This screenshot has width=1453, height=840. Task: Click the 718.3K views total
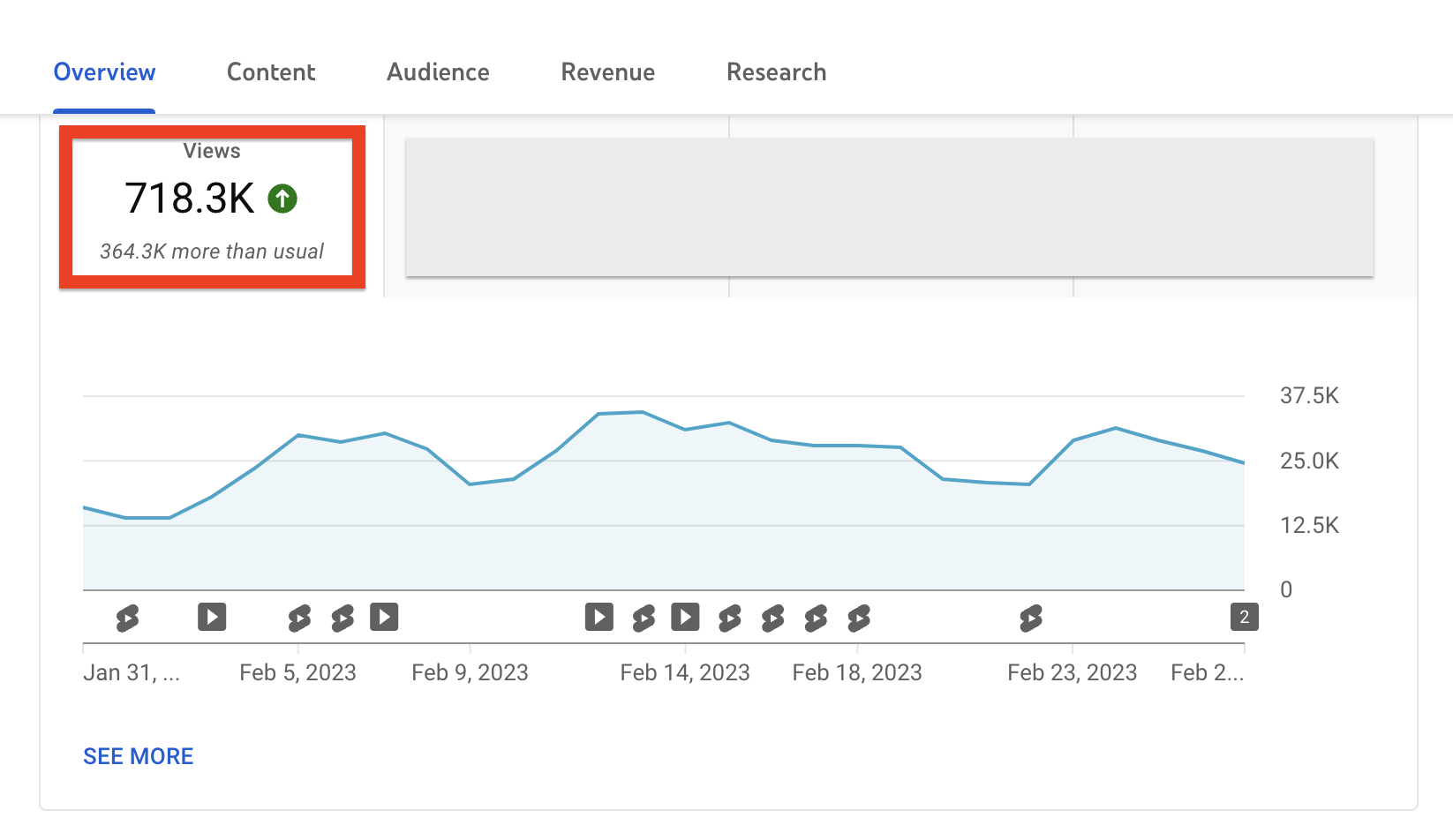click(190, 199)
